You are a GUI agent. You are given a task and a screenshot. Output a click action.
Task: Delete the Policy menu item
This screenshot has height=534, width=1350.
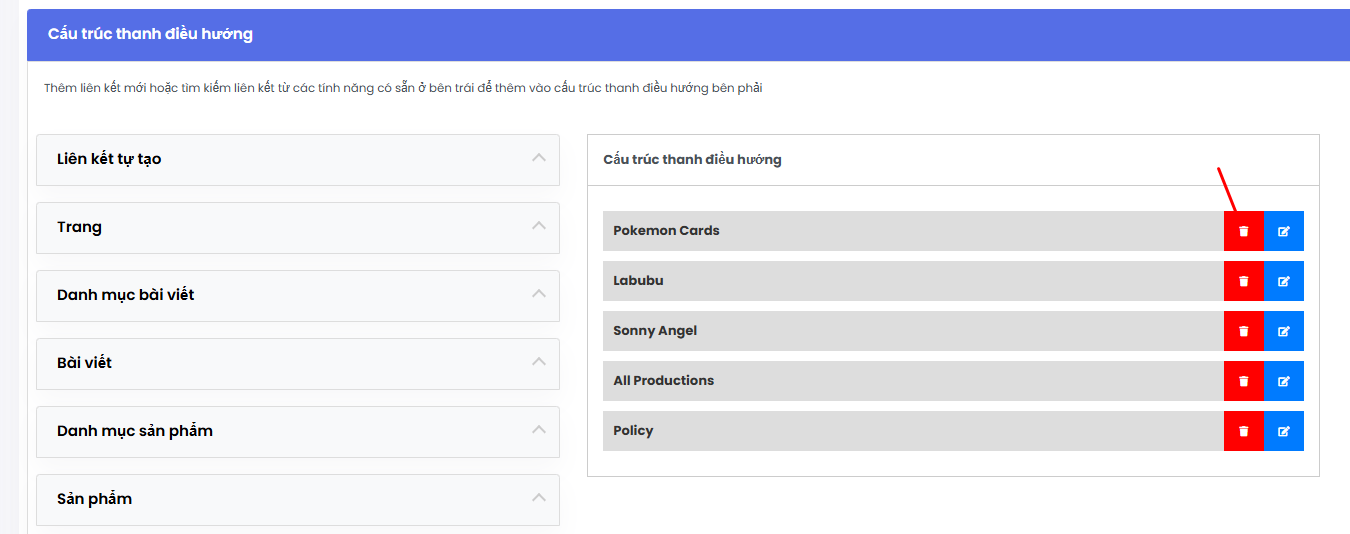coord(1244,431)
